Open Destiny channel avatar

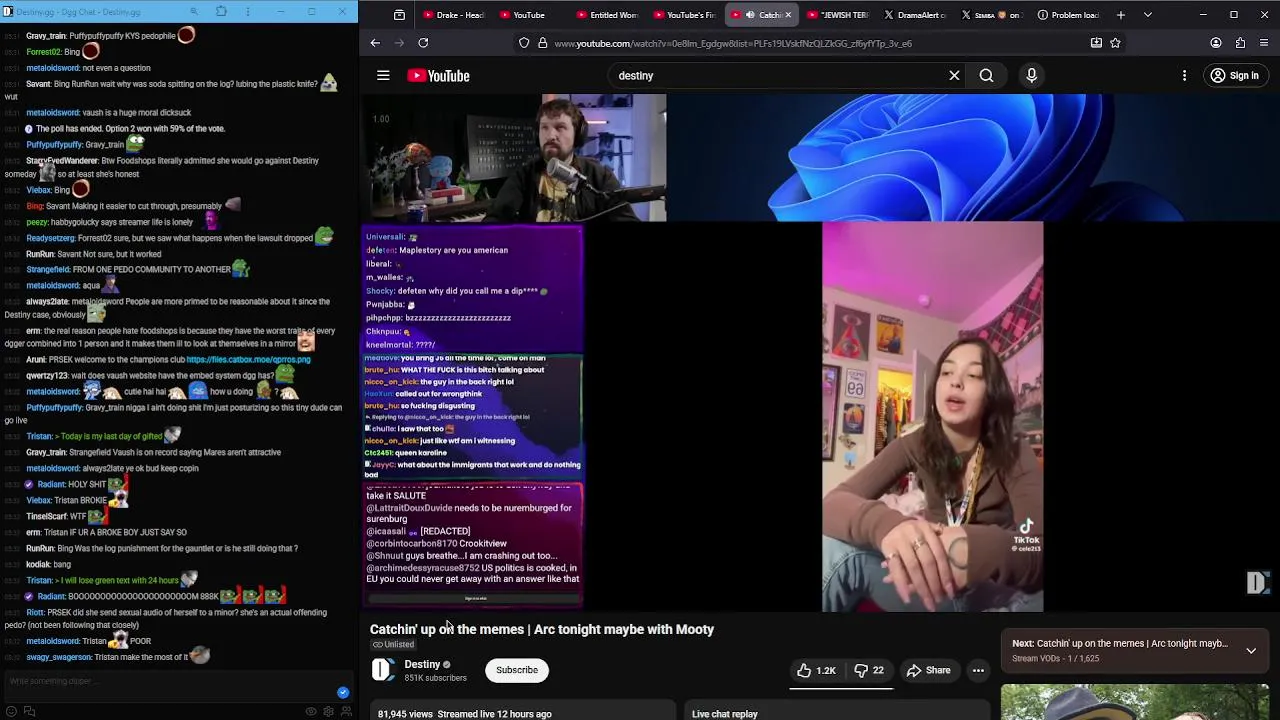(383, 670)
